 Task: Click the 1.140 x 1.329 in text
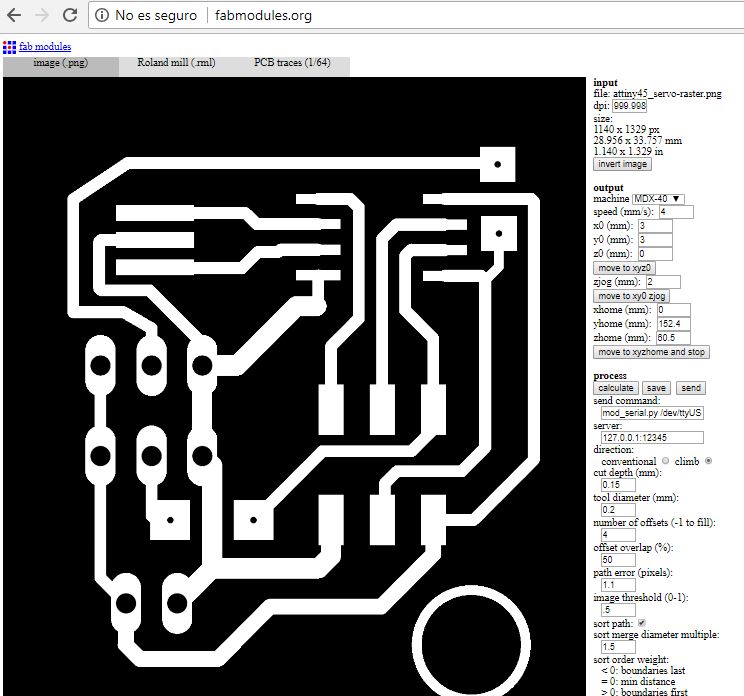tap(628, 152)
